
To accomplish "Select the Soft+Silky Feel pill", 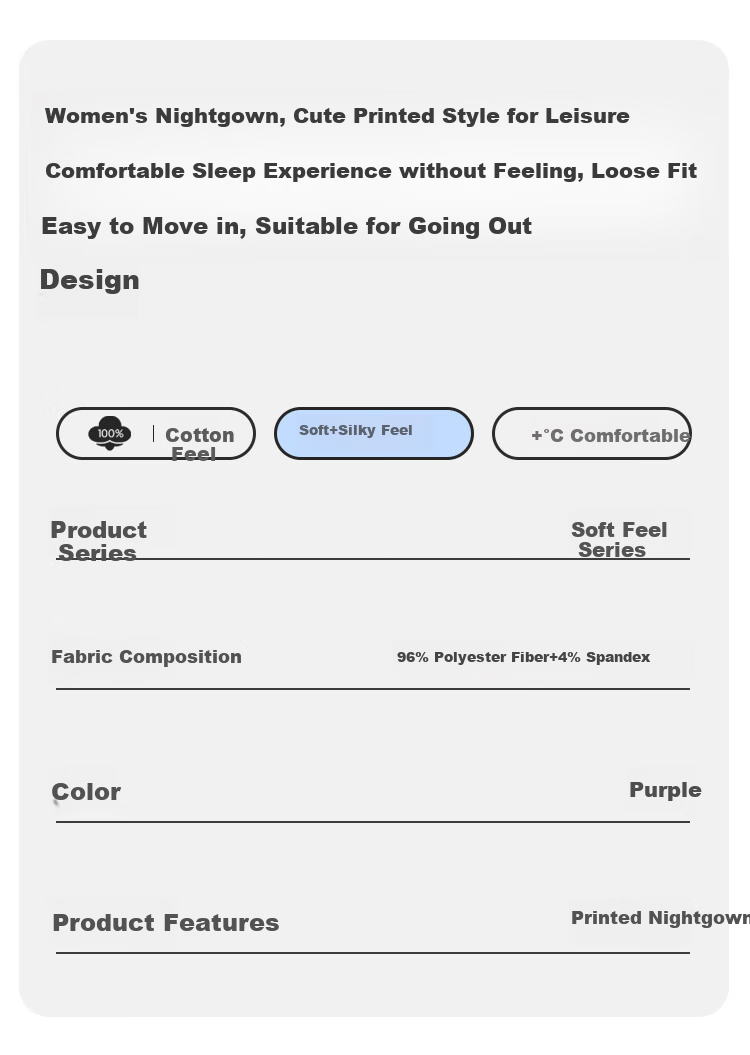I will coord(373,433).
